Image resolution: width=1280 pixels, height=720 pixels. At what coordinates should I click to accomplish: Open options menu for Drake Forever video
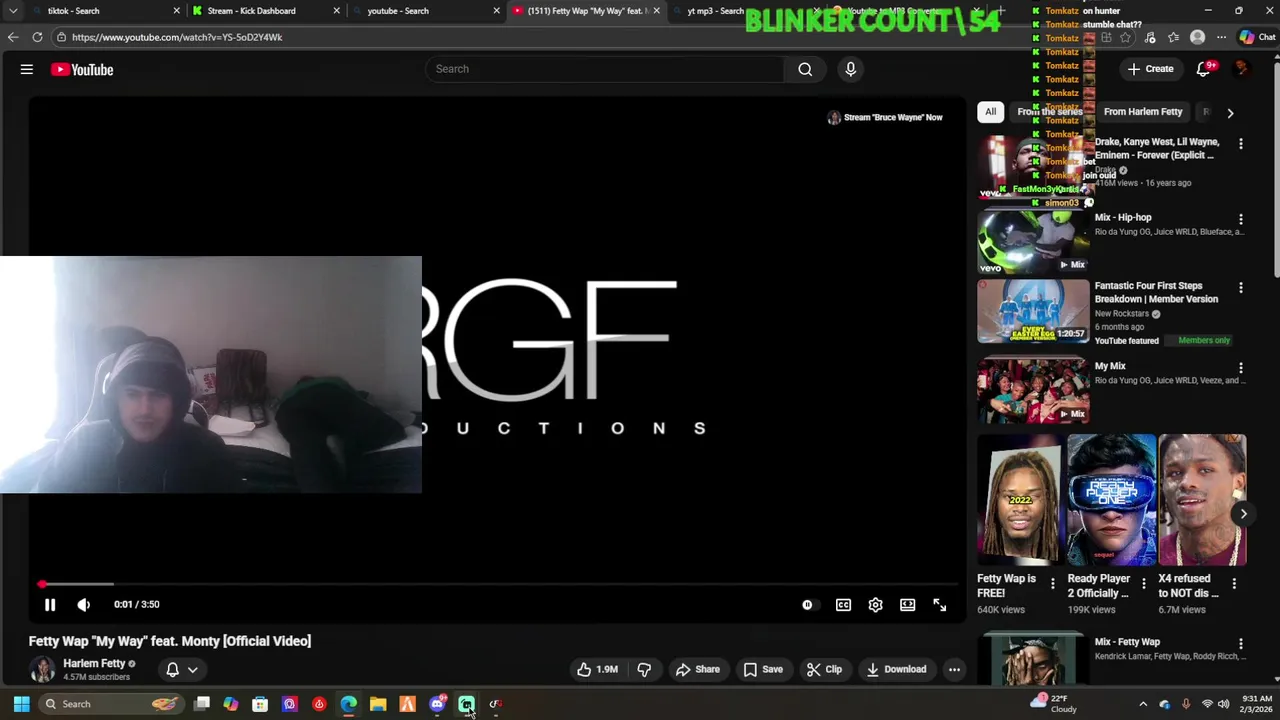[x=1241, y=144]
